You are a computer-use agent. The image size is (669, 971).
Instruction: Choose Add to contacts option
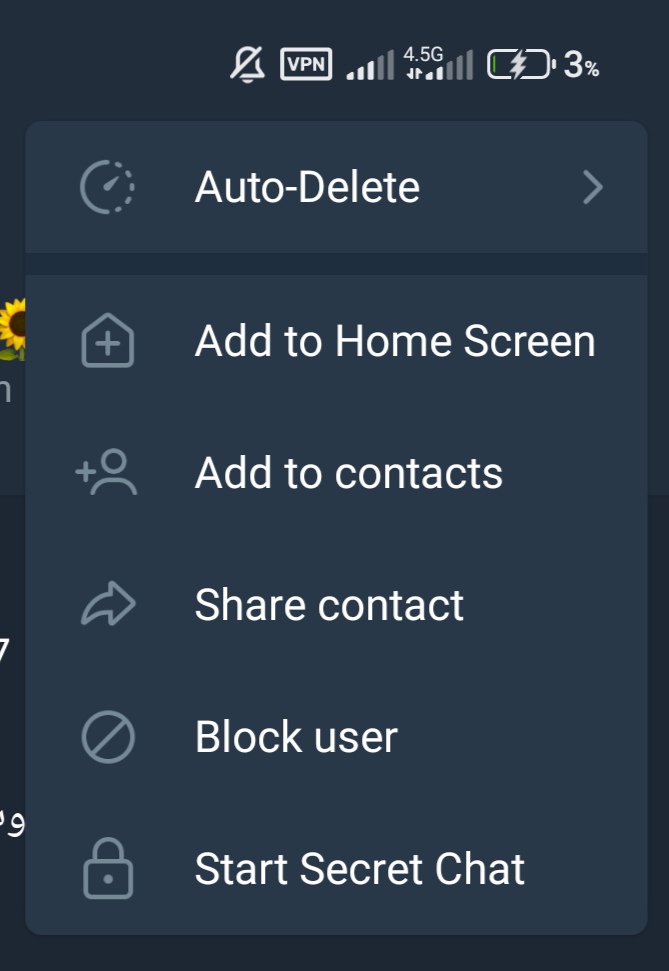coord(348,473)
